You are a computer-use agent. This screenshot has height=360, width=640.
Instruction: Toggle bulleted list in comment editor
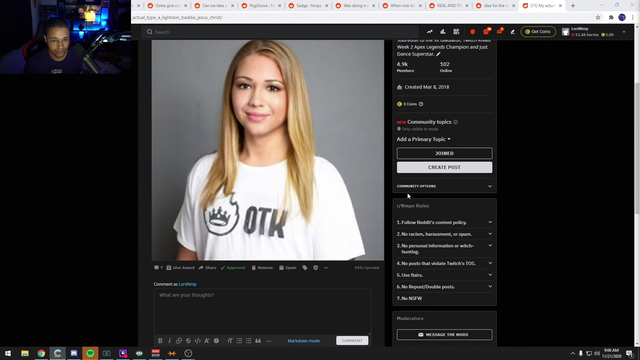[x=239, y=340]
